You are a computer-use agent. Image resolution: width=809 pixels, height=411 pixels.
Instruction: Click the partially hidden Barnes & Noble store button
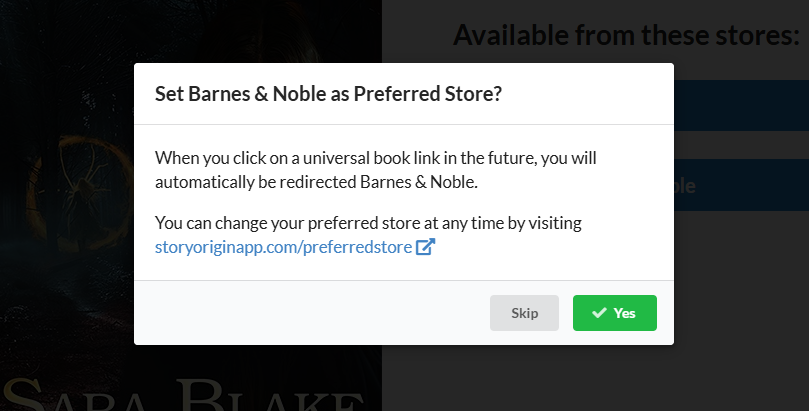coord(740,186)
